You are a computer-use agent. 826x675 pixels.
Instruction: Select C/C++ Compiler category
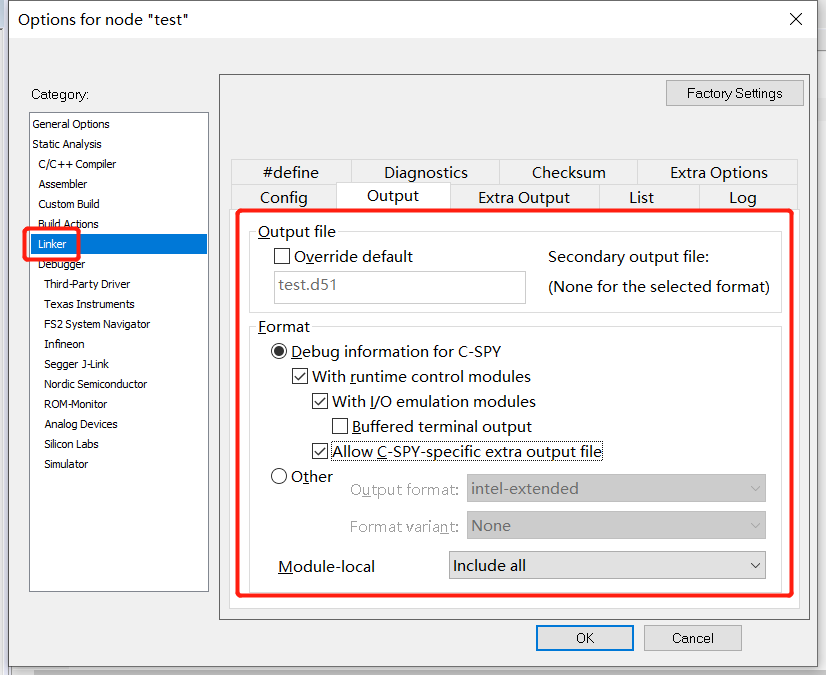coord(119,164)
